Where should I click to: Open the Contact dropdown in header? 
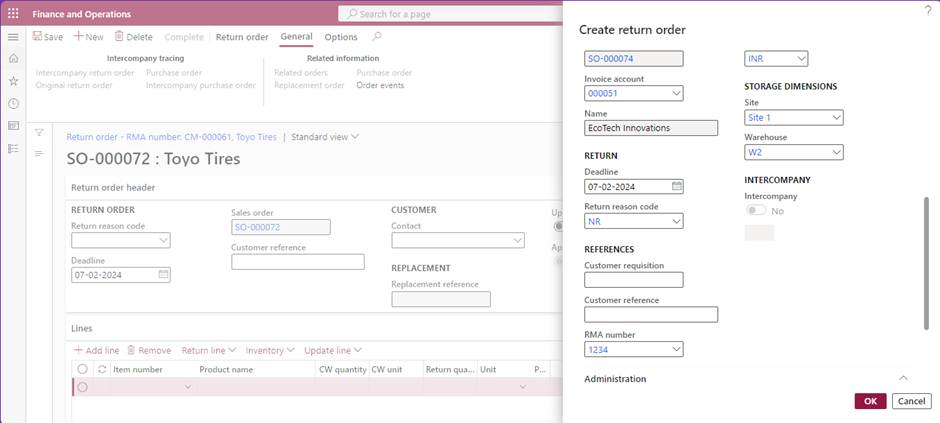coord(517,240)
